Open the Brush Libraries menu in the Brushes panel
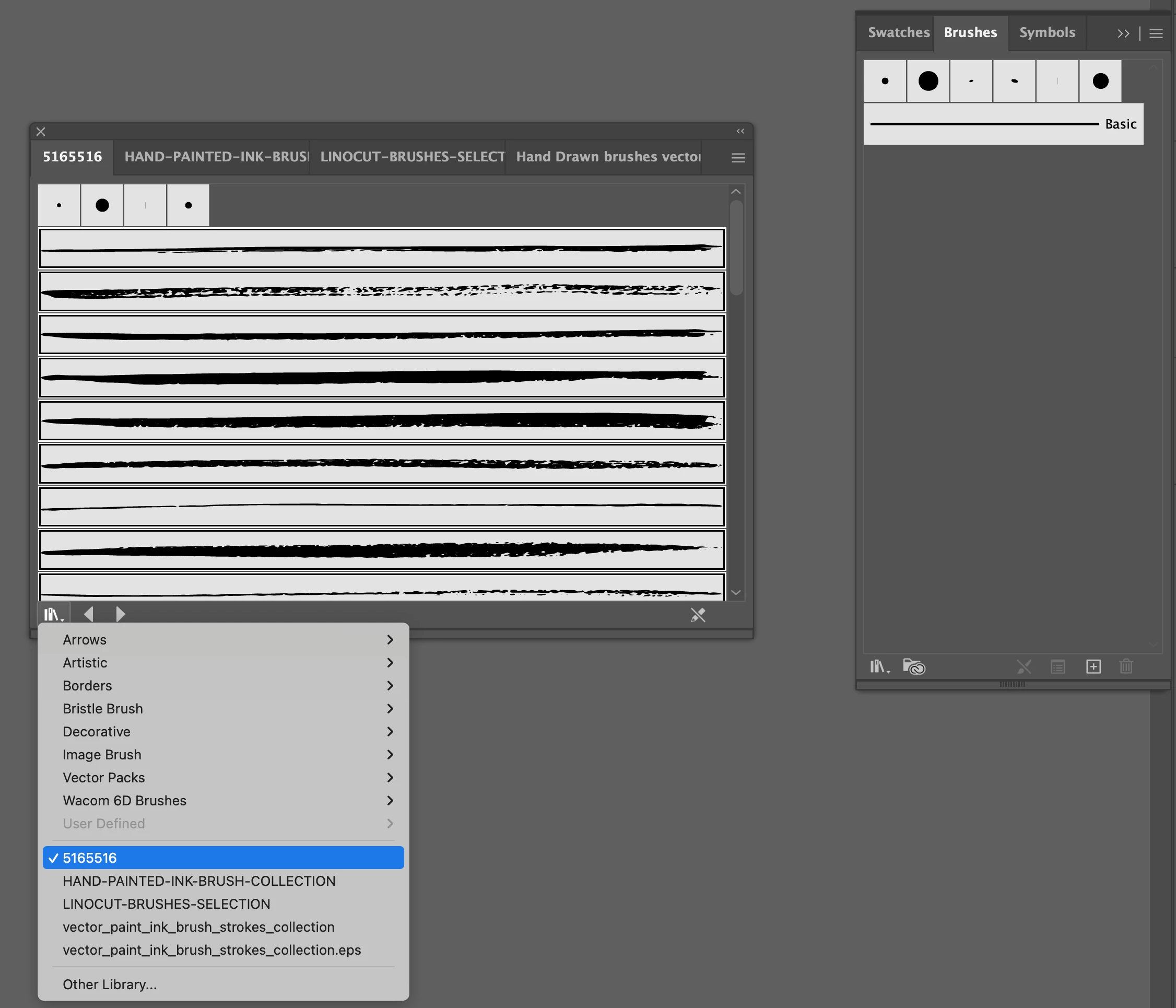 (879, 666)
